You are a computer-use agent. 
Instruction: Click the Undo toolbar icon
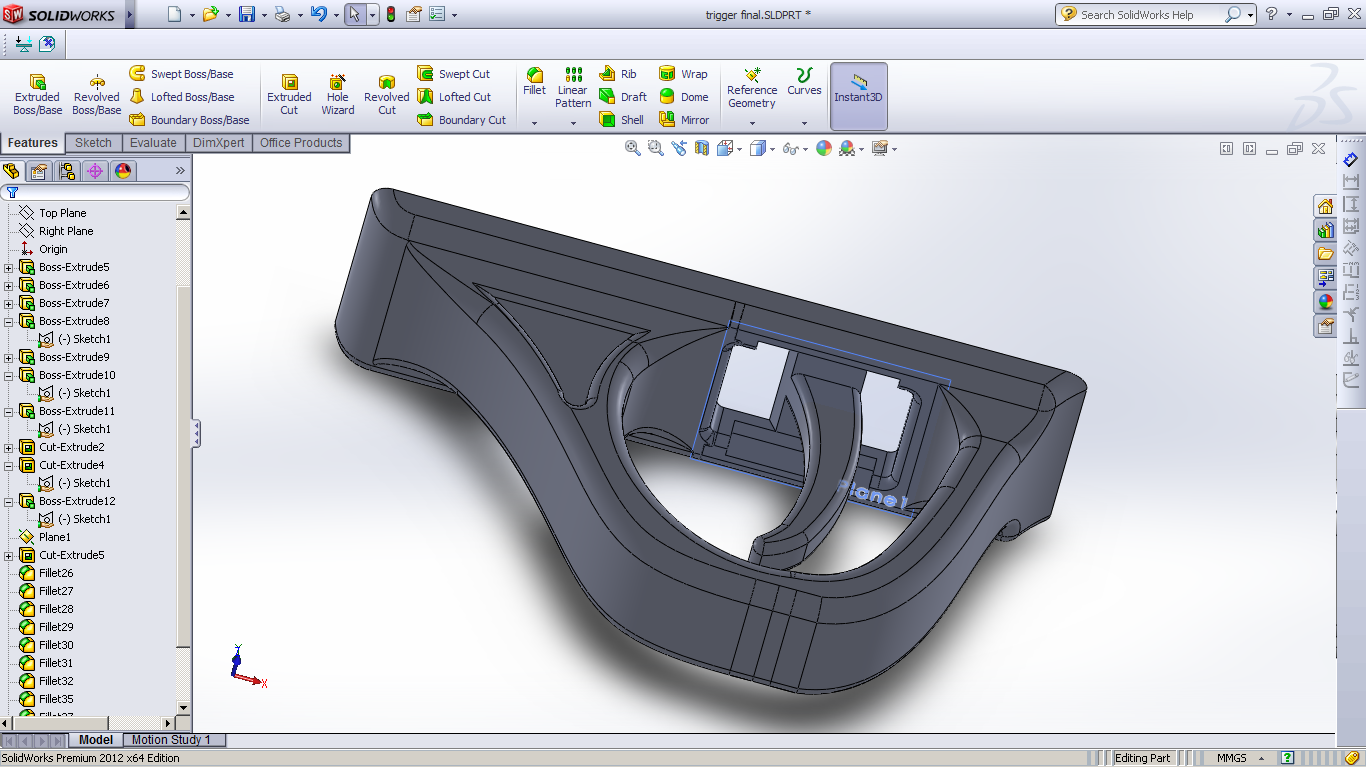318,14
